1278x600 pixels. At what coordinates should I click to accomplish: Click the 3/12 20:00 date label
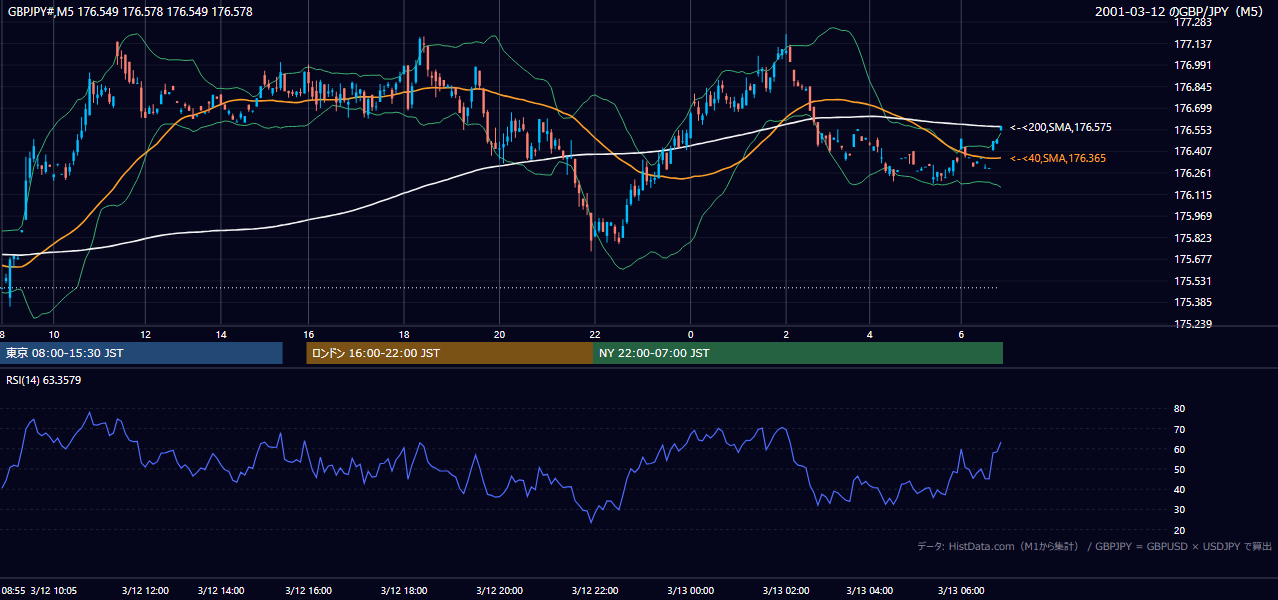pyautogui.click(x=500, y=590)
